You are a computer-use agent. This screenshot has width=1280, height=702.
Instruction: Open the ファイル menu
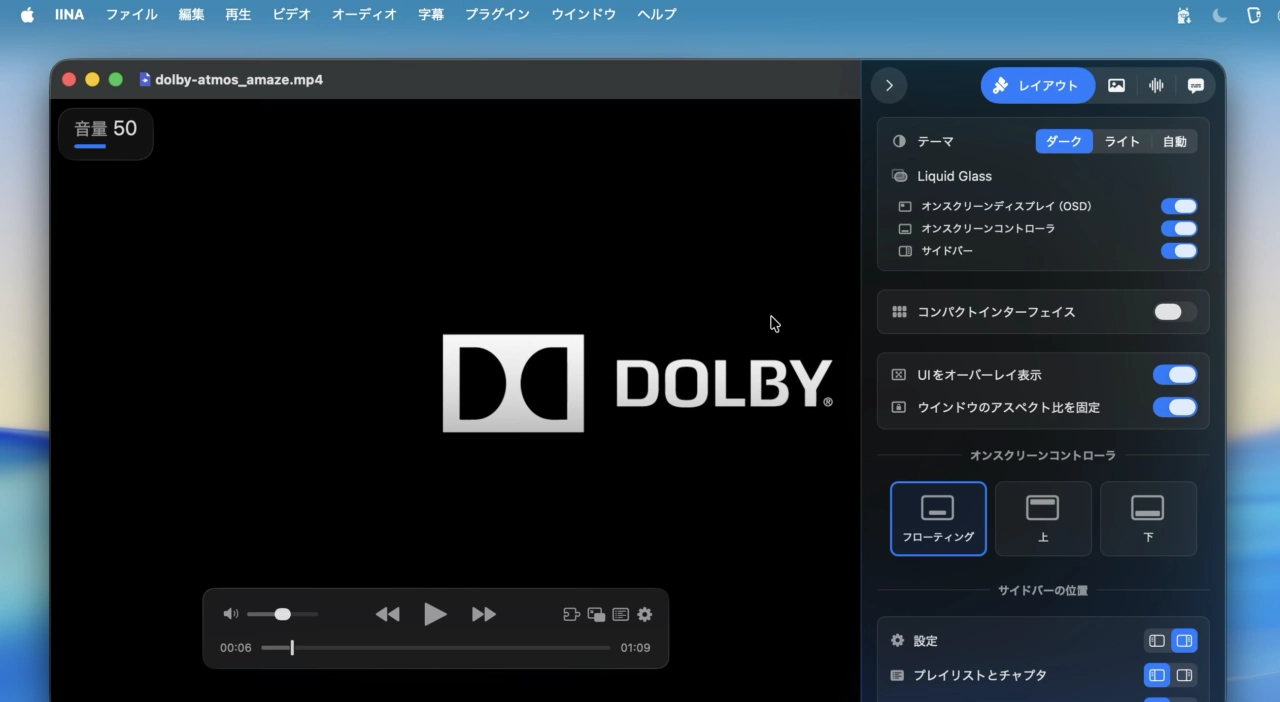pos(132,15)
